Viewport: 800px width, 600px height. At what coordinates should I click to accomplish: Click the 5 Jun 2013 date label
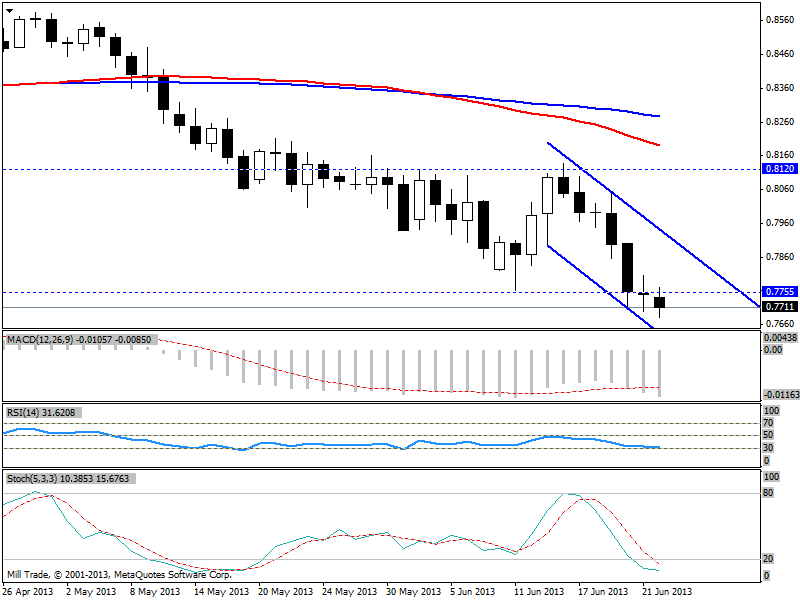(473, 592)
